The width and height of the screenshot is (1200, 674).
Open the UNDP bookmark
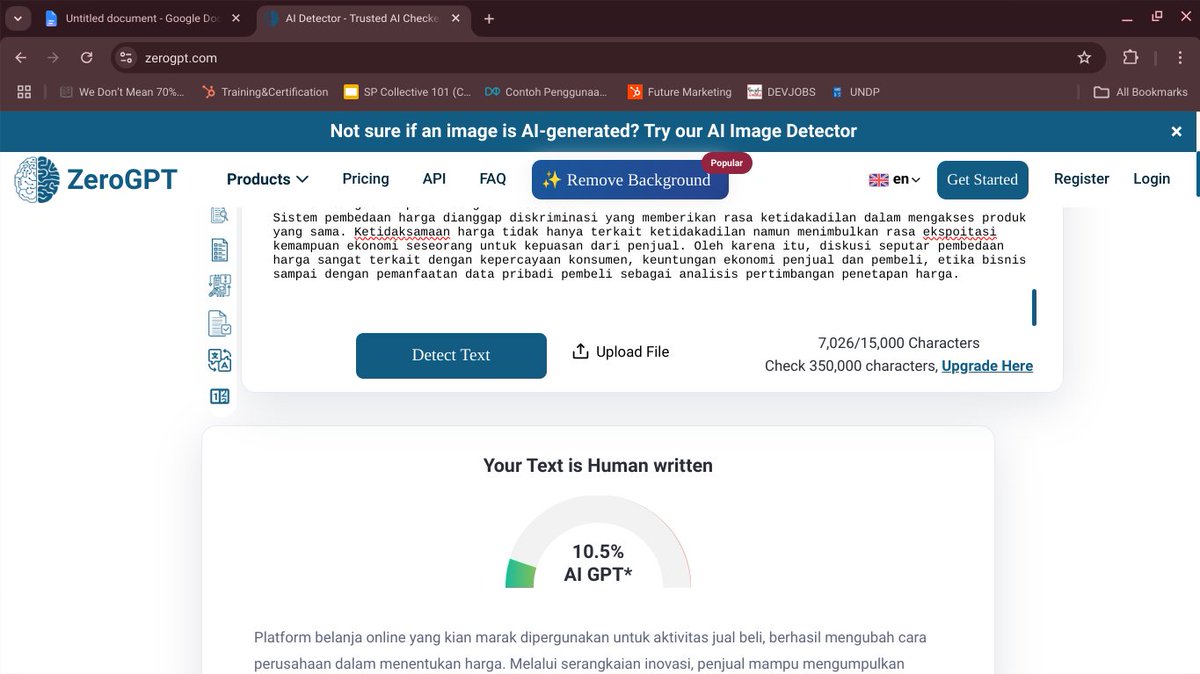click(x=855, y=92)
